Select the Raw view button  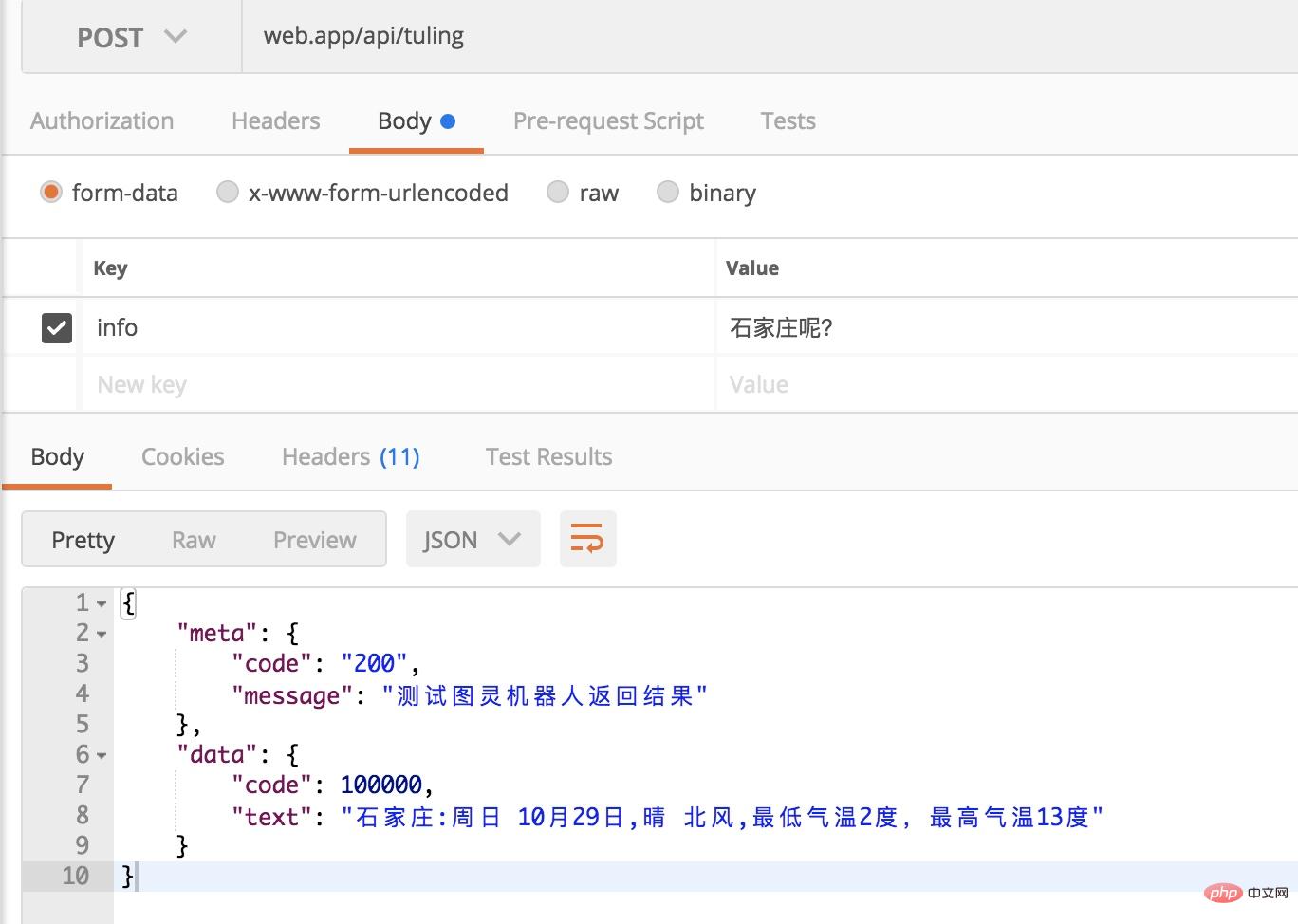[194, 540]
